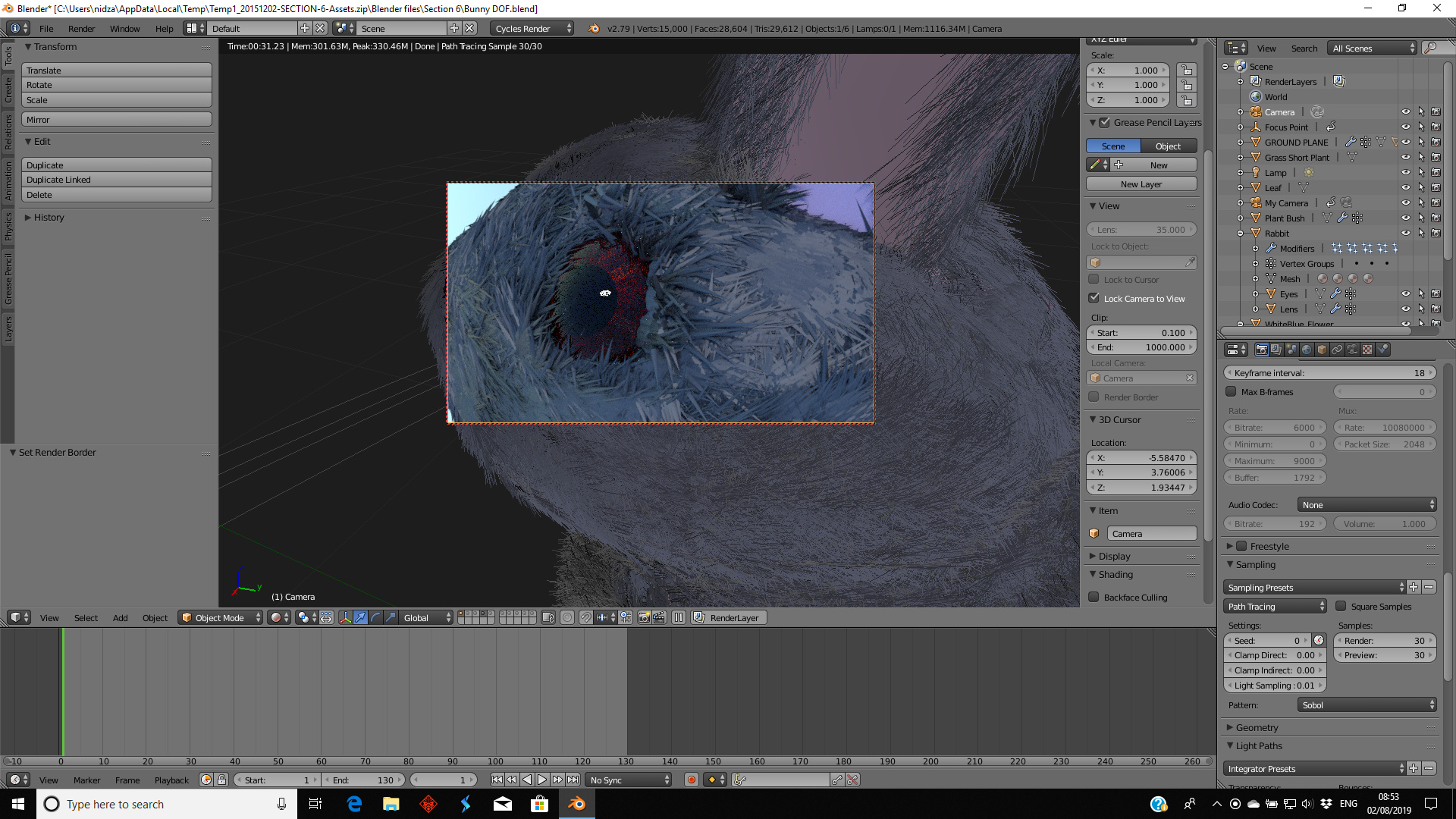
Task: Open the Microsoft Store taskbar icon
Action: coord(539,804)
